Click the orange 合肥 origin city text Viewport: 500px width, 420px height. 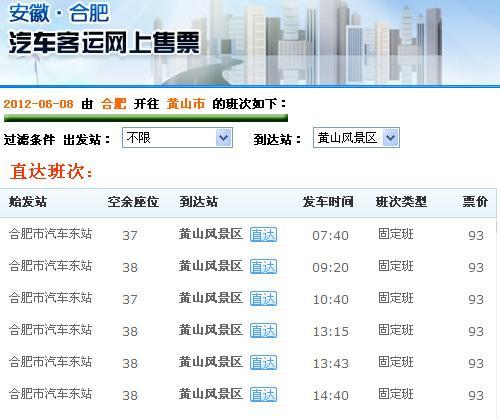coord(114,104)
